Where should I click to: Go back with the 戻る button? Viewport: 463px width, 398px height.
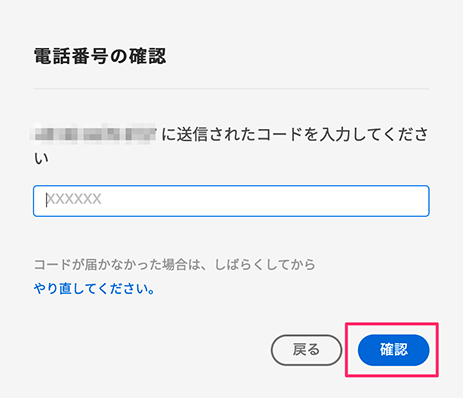coord(306,350)
